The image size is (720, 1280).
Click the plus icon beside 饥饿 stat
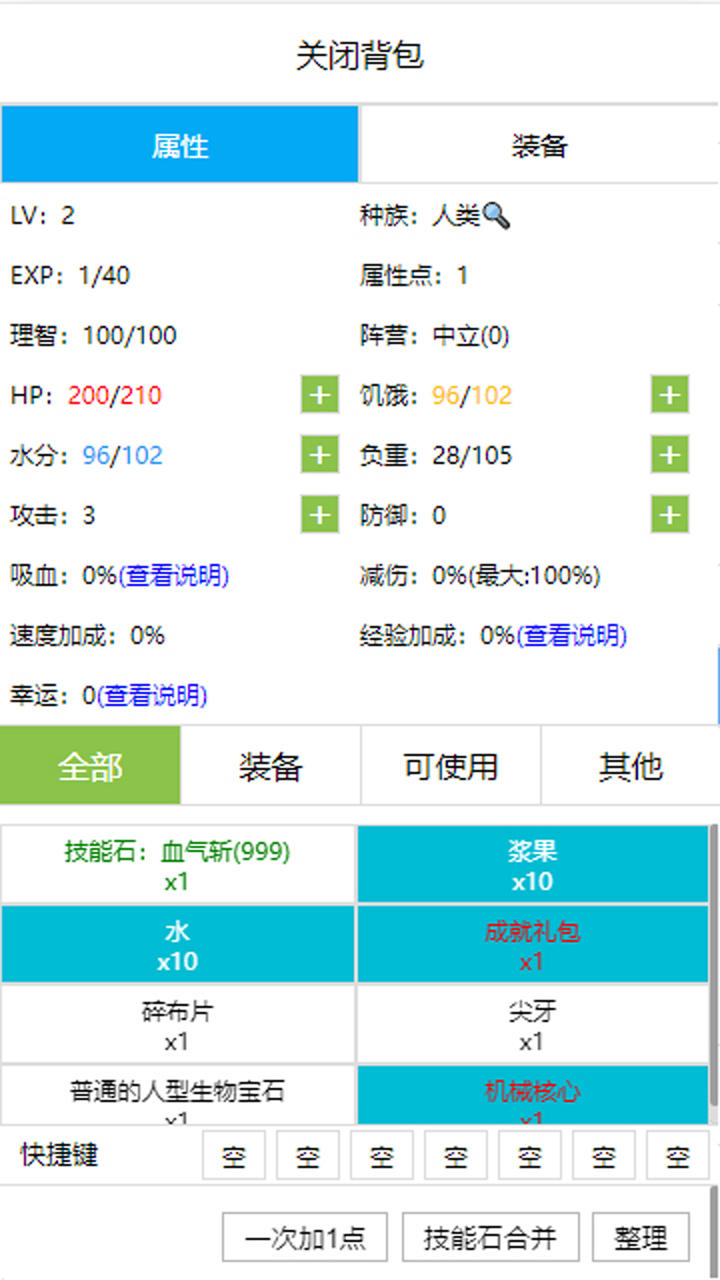669,395
